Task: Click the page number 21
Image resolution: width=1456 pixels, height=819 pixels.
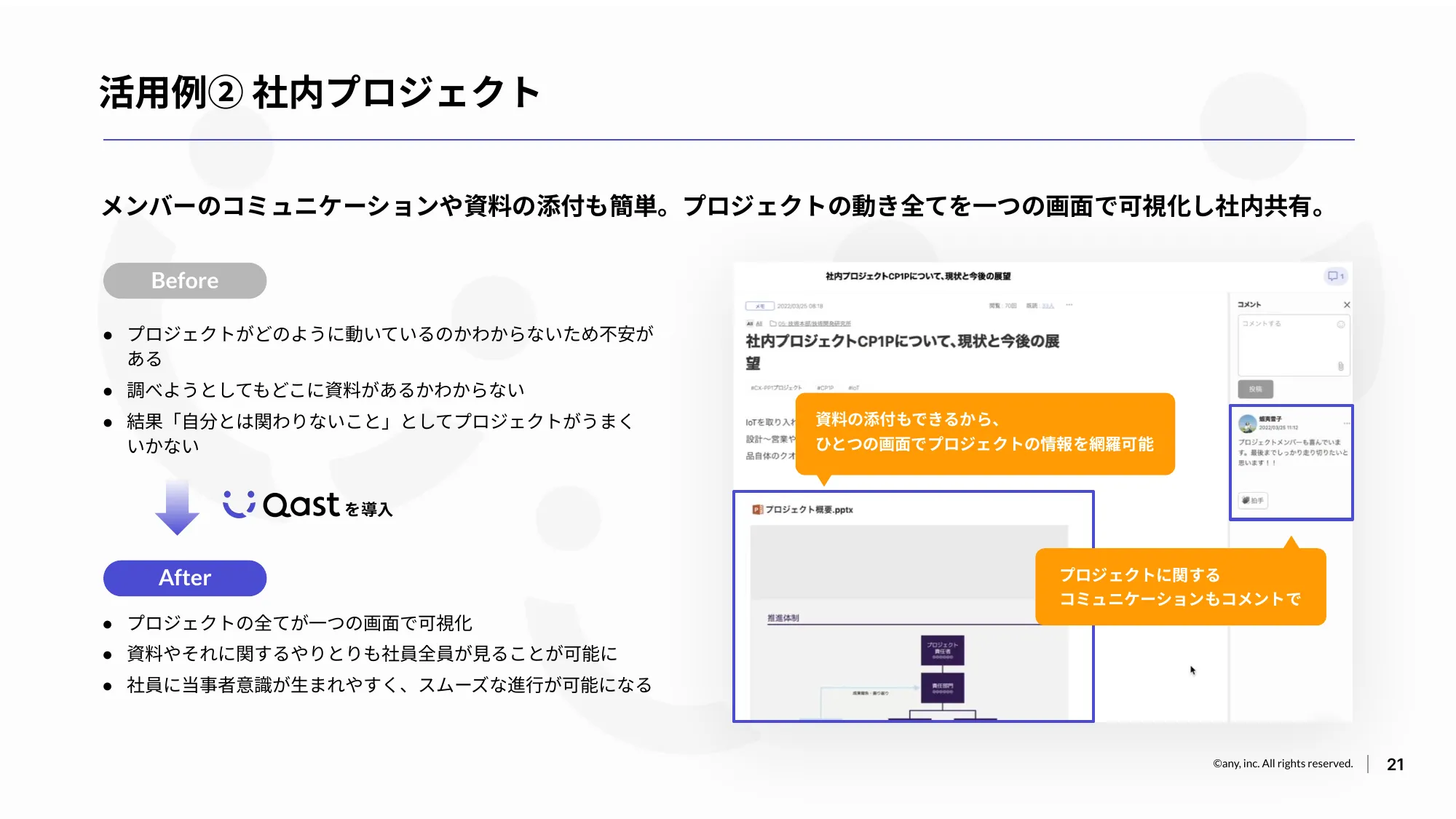Action: 1395,764
